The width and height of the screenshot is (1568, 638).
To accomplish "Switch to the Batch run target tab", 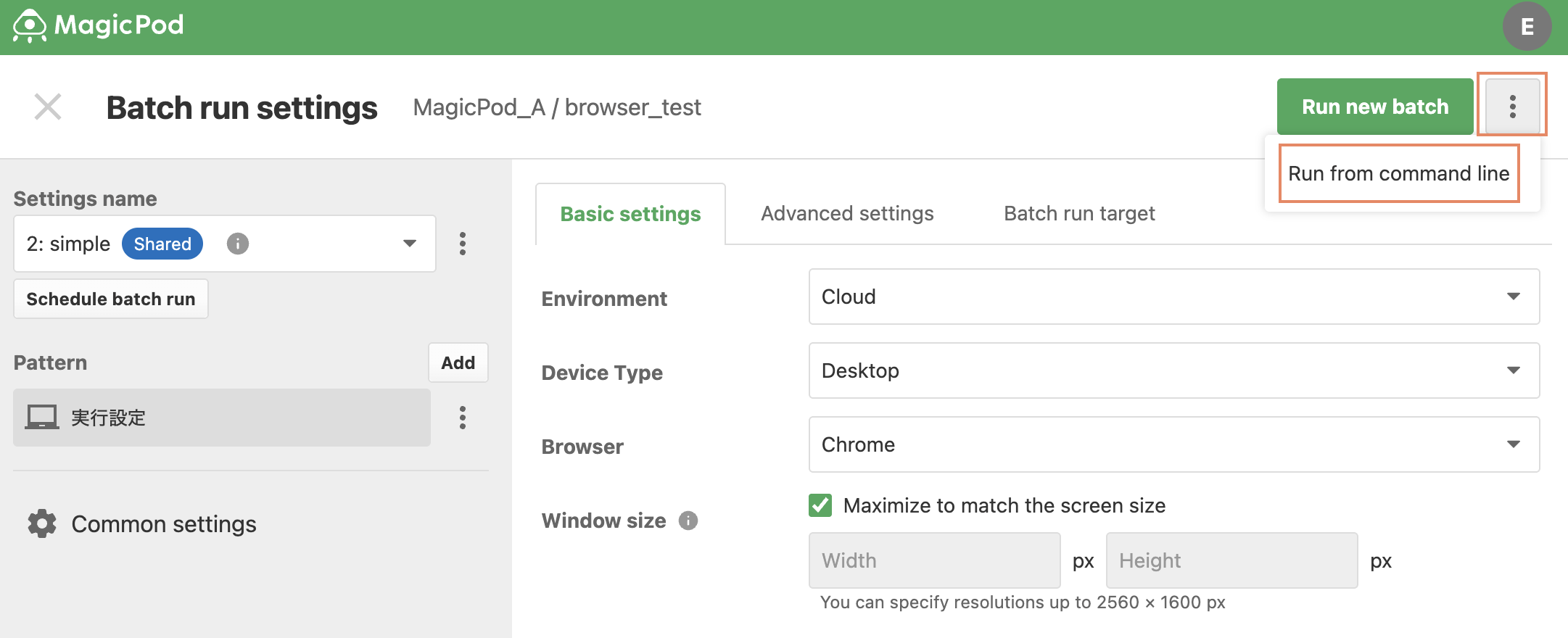I will (x=1079, y=213).
